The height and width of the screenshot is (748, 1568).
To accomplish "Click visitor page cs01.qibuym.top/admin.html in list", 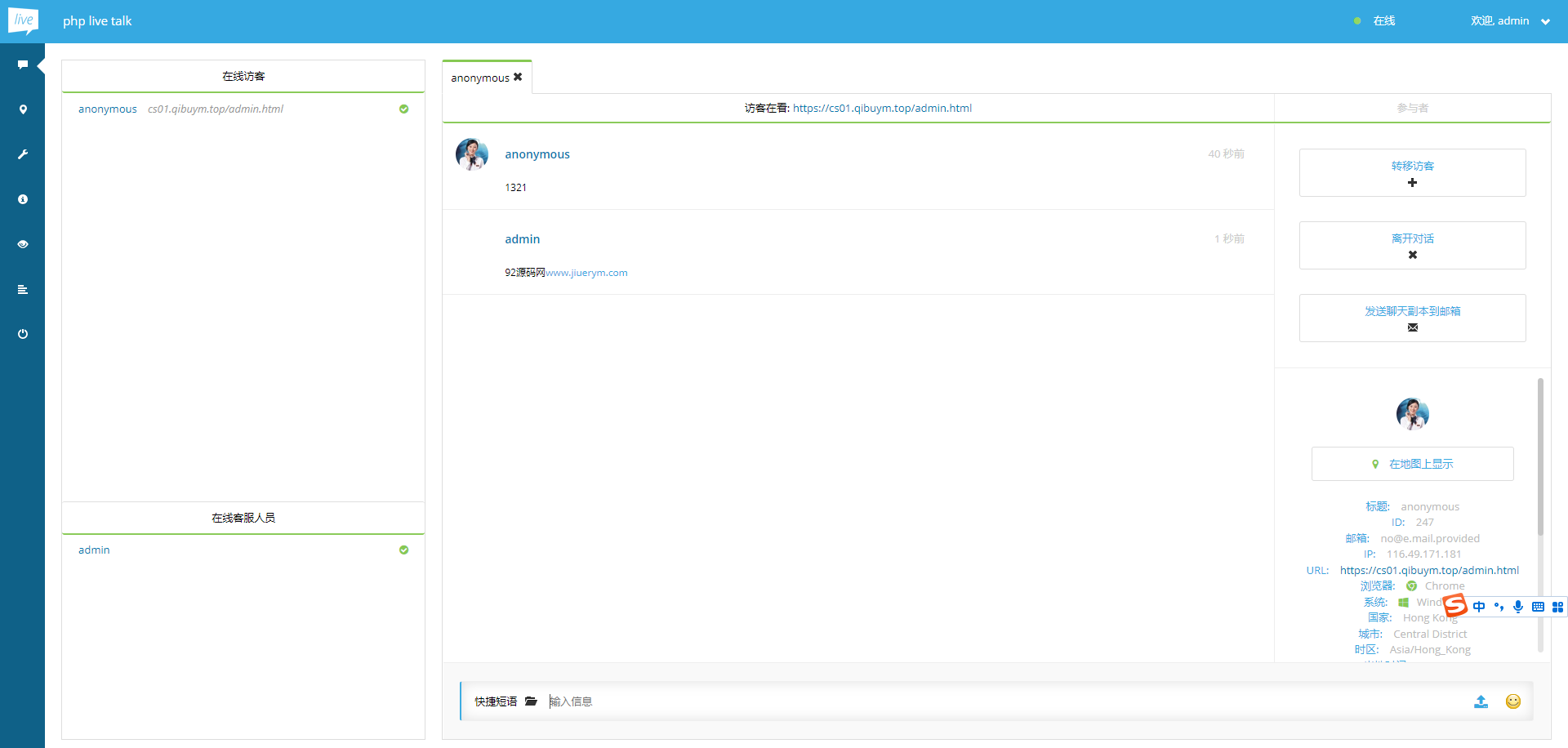I will click(216, 109).
